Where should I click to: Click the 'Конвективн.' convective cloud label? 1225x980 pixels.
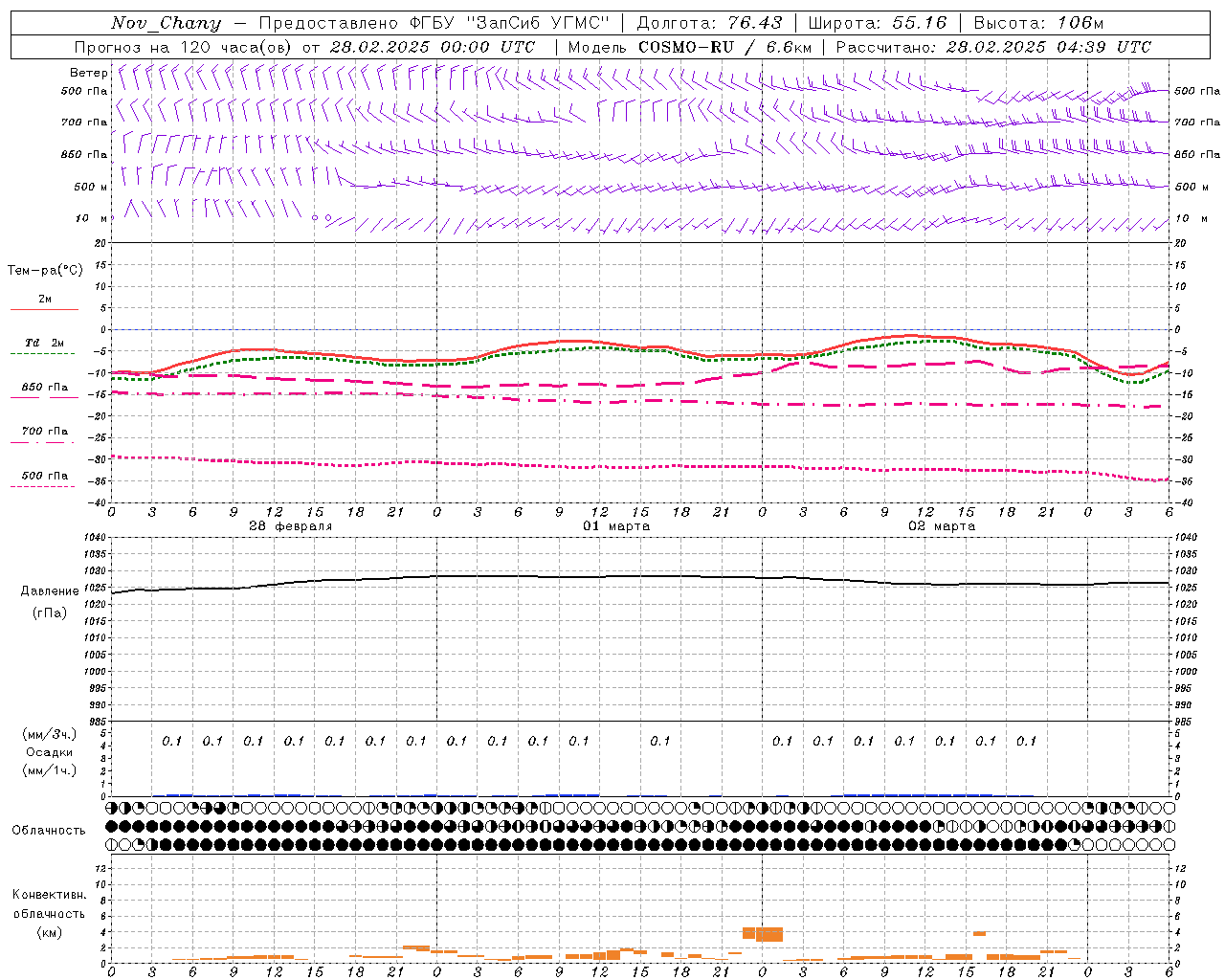[x=49, y=895]
